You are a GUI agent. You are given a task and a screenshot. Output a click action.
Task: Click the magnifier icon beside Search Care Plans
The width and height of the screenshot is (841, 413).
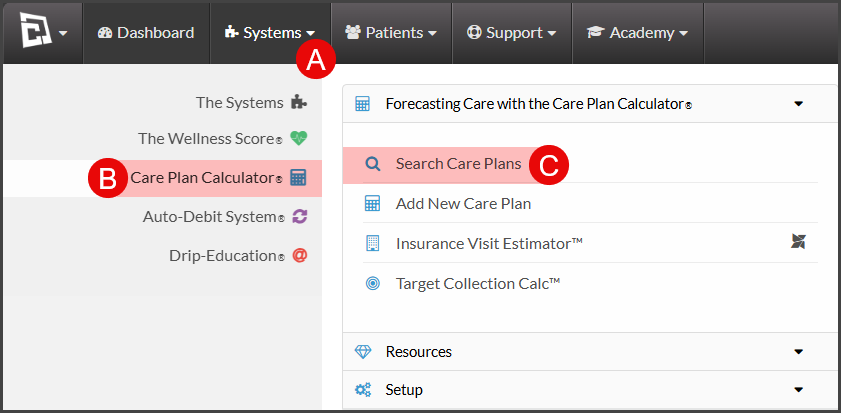coord(372,164)
